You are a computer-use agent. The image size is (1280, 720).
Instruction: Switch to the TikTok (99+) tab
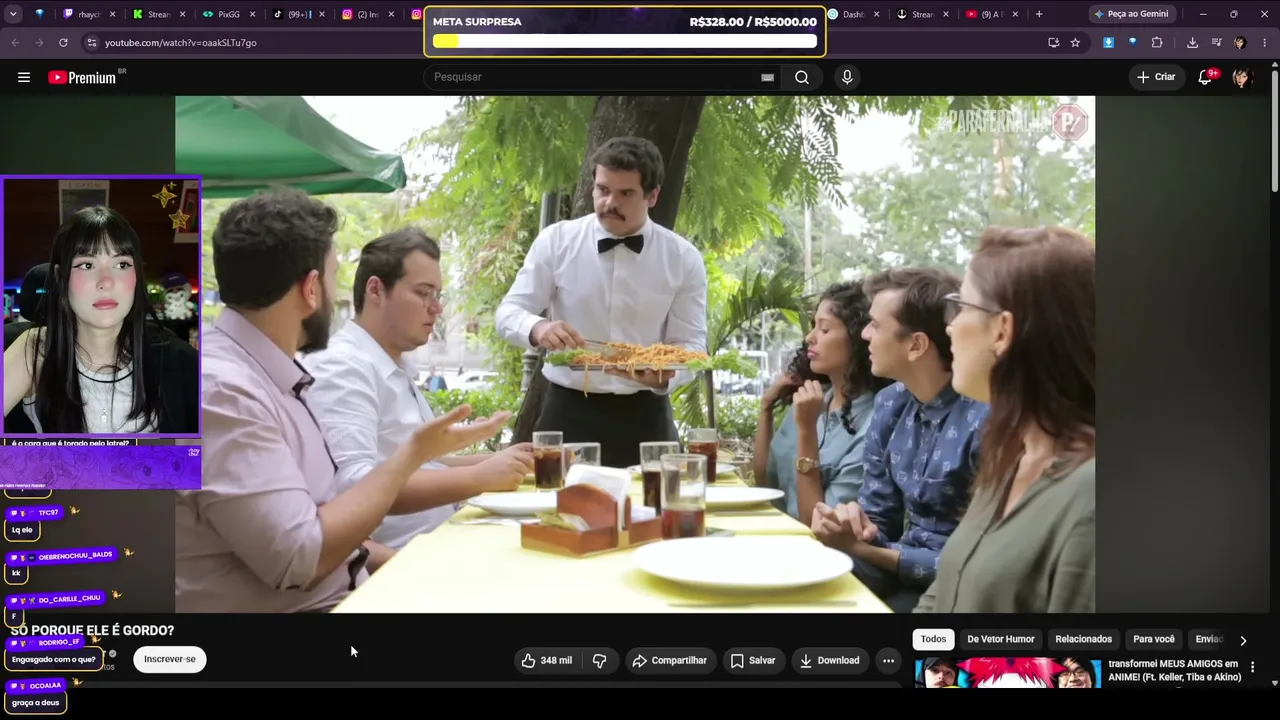click(x=299, y=14)
